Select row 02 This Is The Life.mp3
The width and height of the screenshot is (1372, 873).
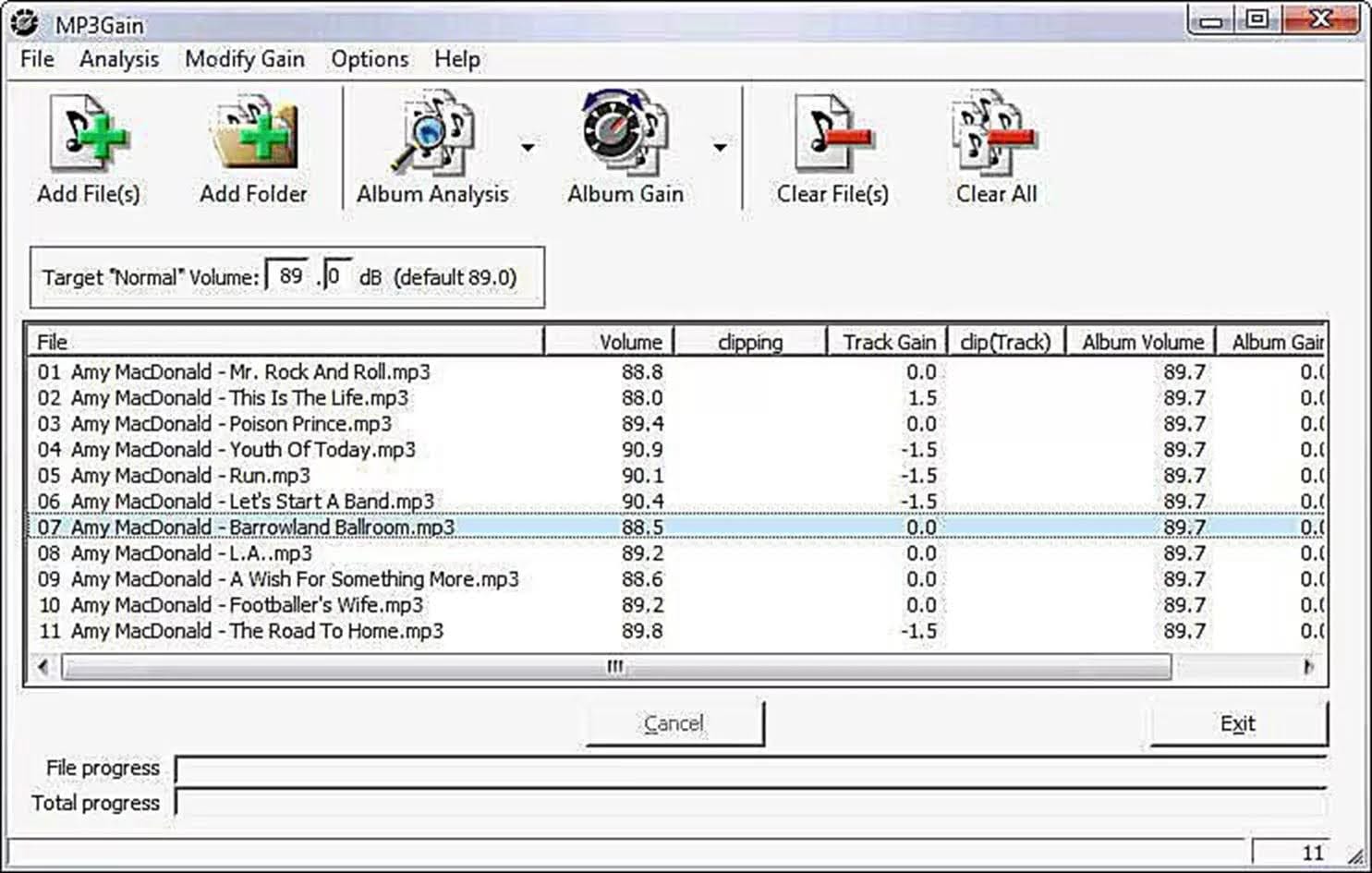[x=676, y=397]
